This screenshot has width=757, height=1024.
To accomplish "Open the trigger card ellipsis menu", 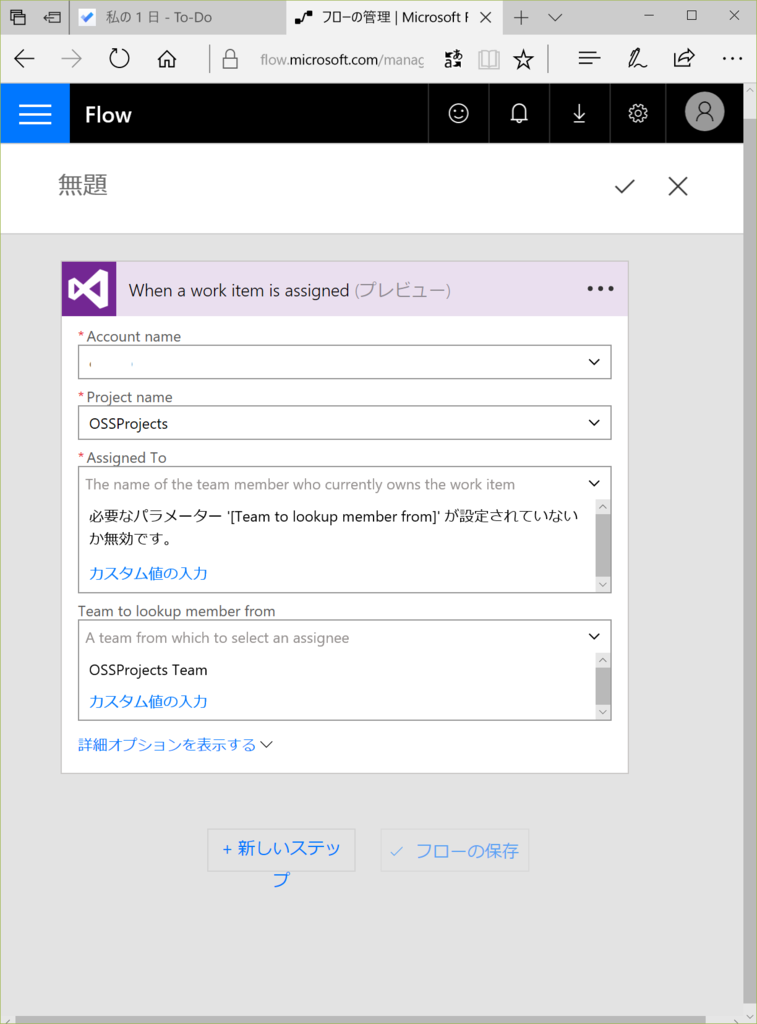I will tap(600, 289).
